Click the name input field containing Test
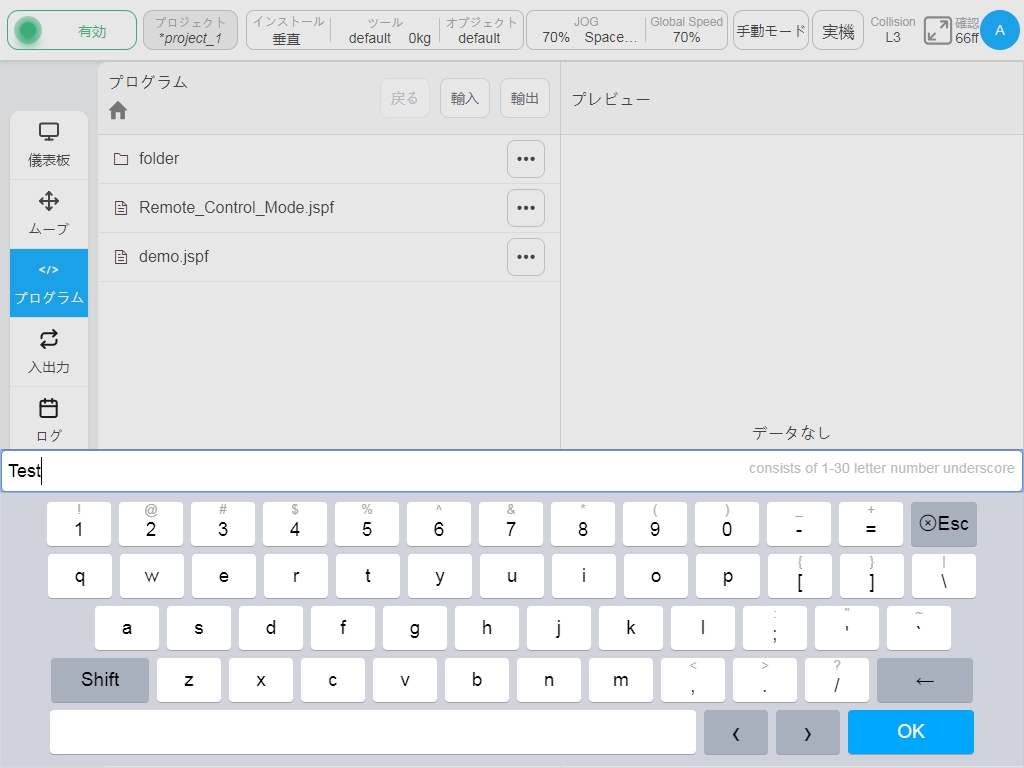This screenshot has width=1024, height=768. pyautogui.click(x=511, y=470)
